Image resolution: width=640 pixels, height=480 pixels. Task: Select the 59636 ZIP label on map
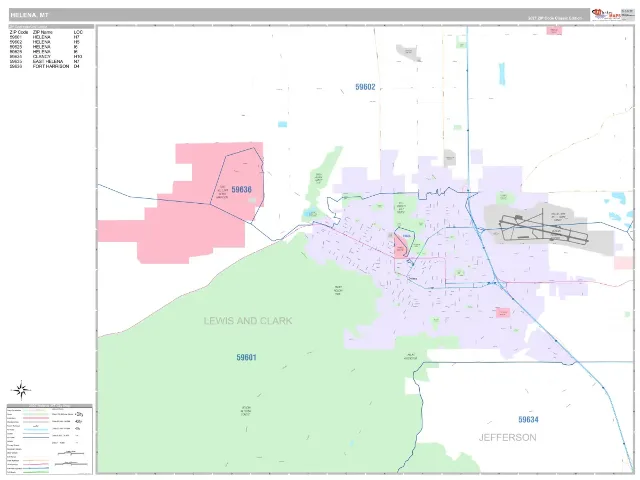(x=242, y=189)
